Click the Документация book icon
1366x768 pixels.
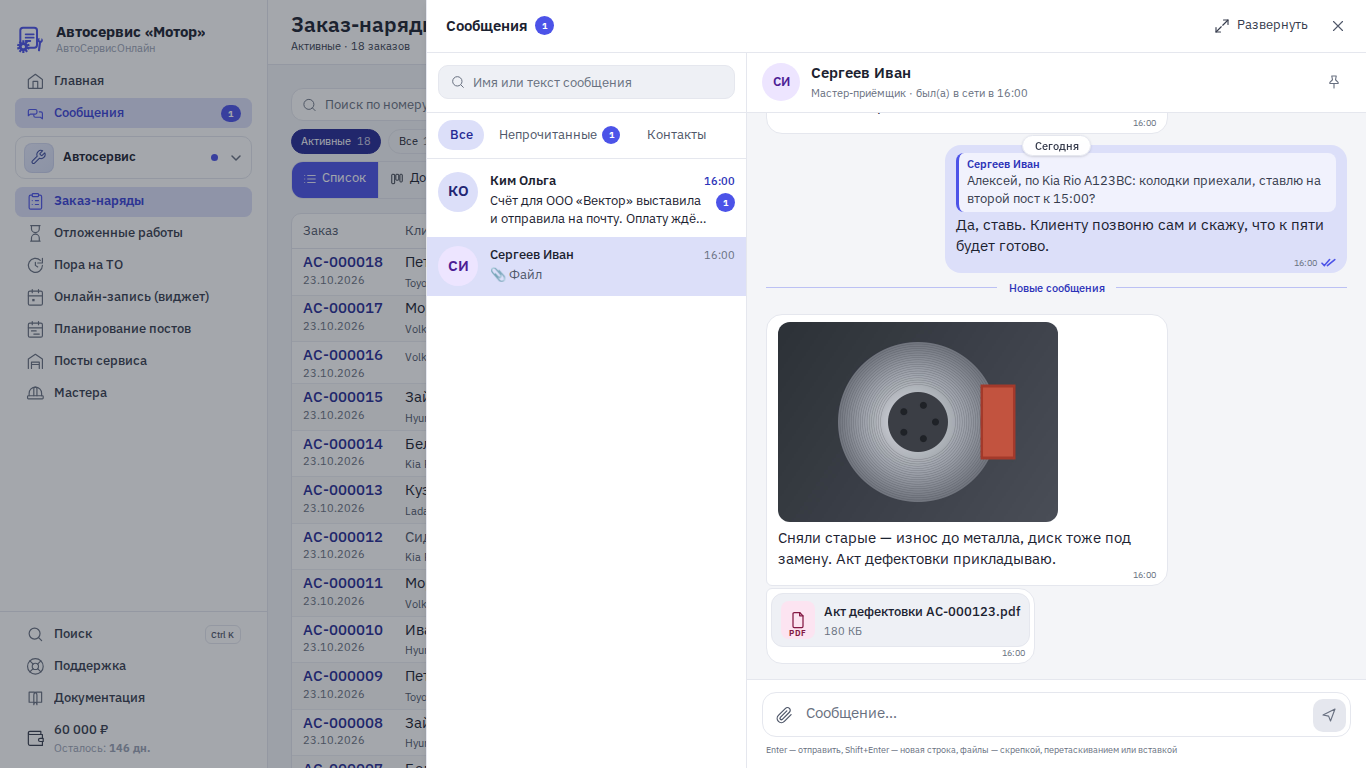(x=36, y=698)
